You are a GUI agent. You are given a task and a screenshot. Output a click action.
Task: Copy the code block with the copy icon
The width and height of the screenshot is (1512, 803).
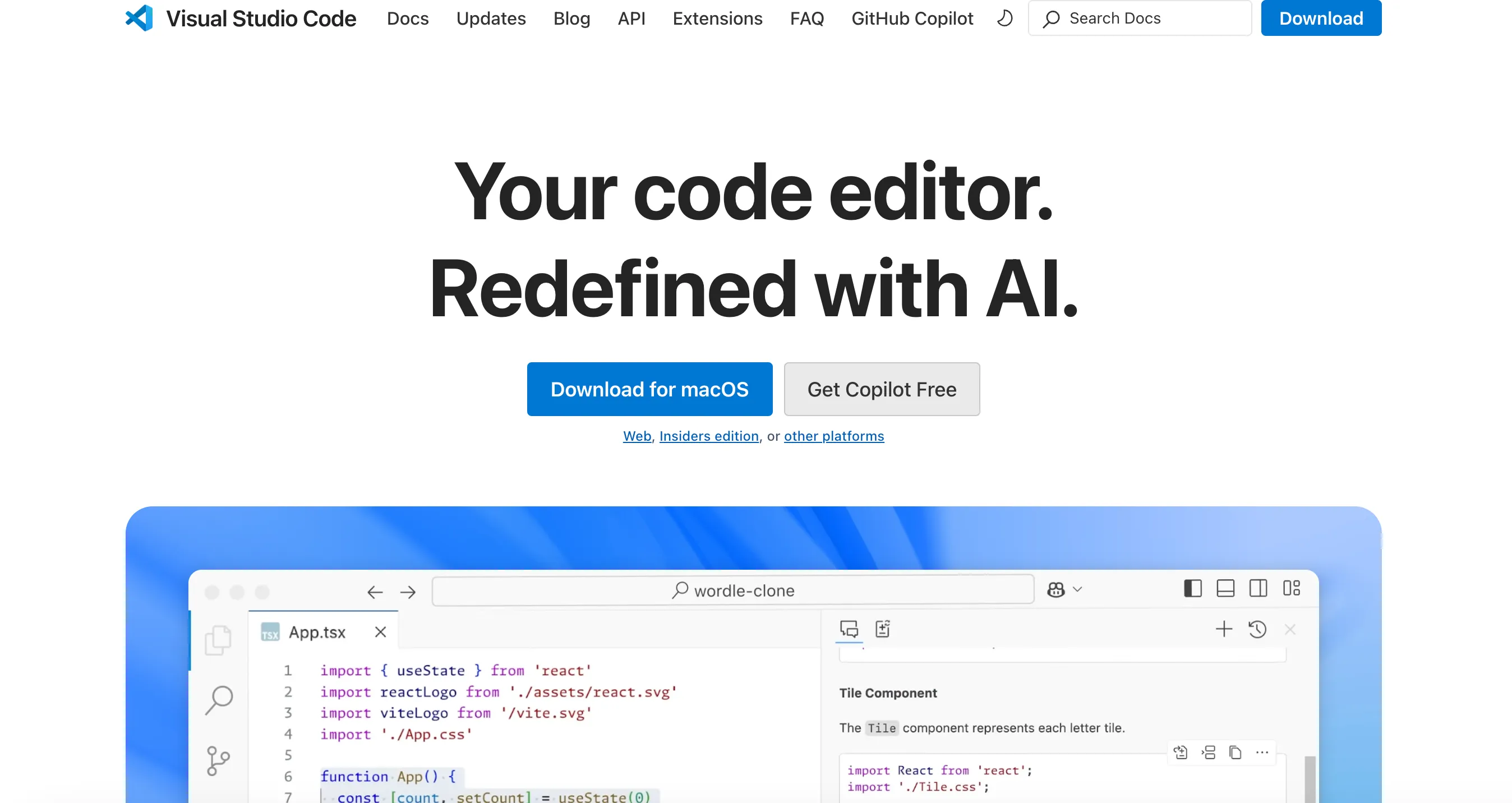click(x=1236, y=752)
